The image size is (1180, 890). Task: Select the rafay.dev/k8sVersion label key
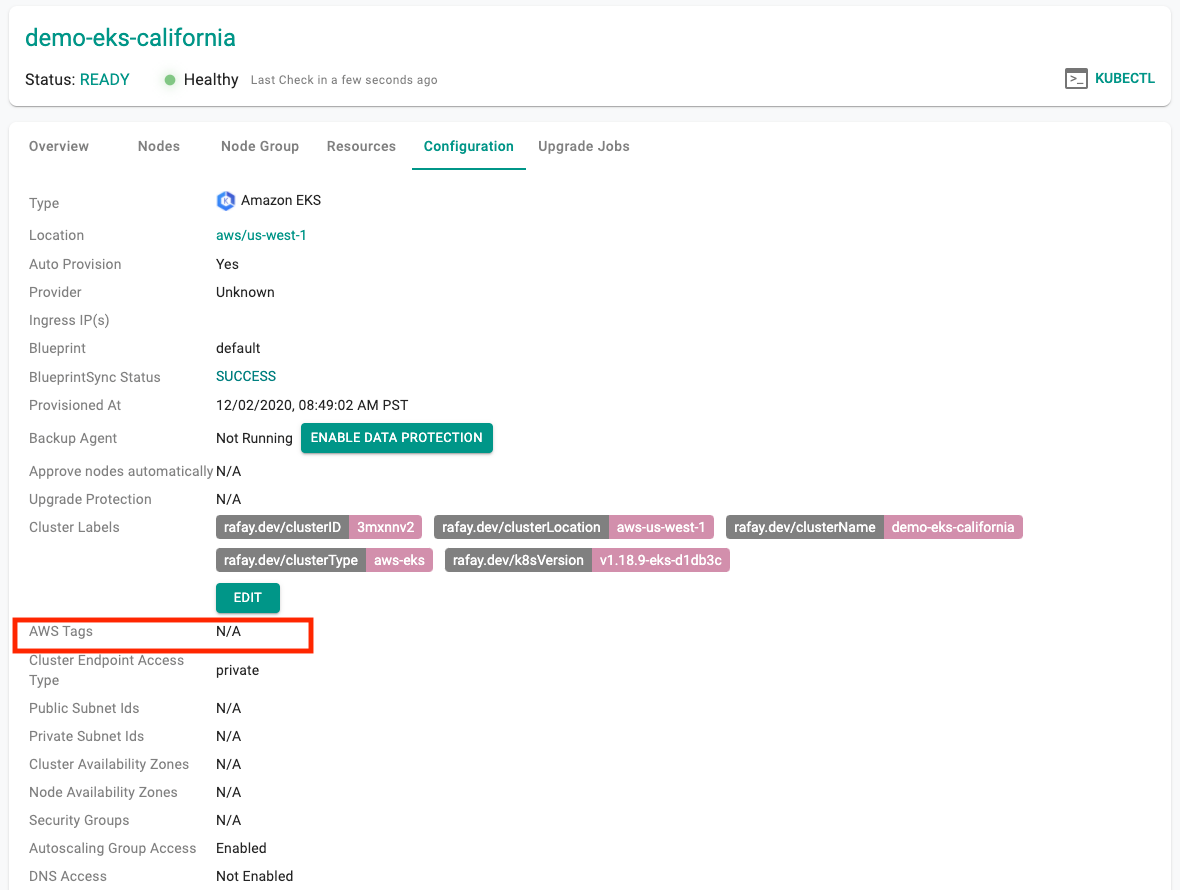519,560
